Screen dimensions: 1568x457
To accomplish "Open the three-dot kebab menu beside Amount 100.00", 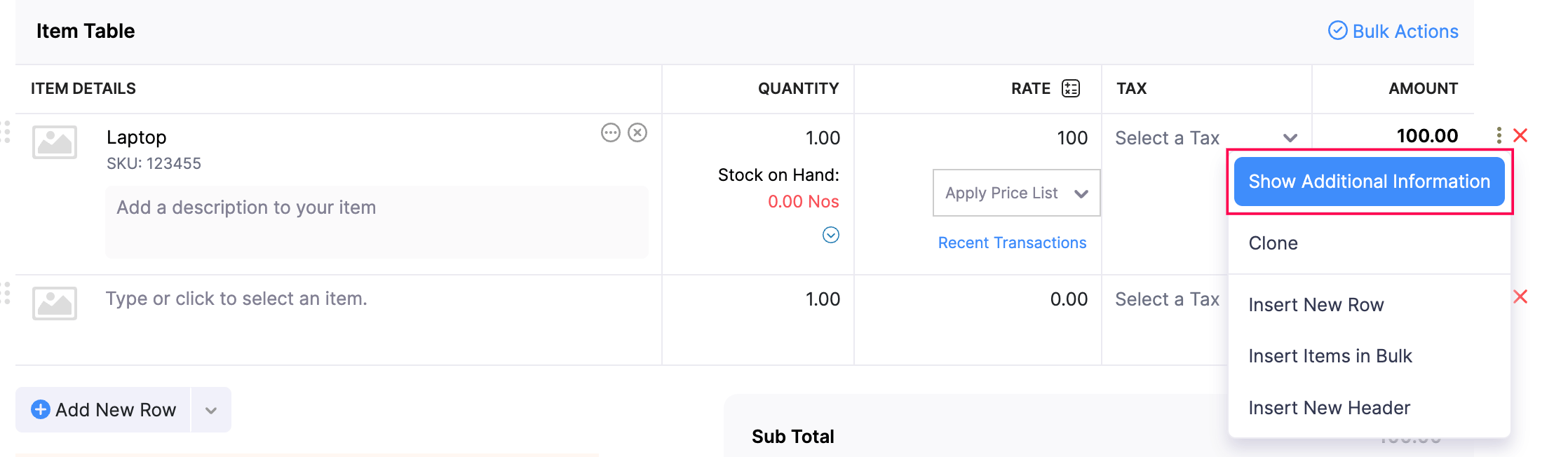I will tap(1498, 135).
